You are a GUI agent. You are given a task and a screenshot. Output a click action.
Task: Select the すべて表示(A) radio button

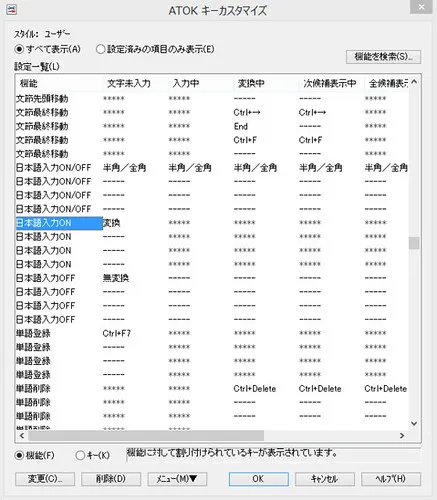[47, 49]
